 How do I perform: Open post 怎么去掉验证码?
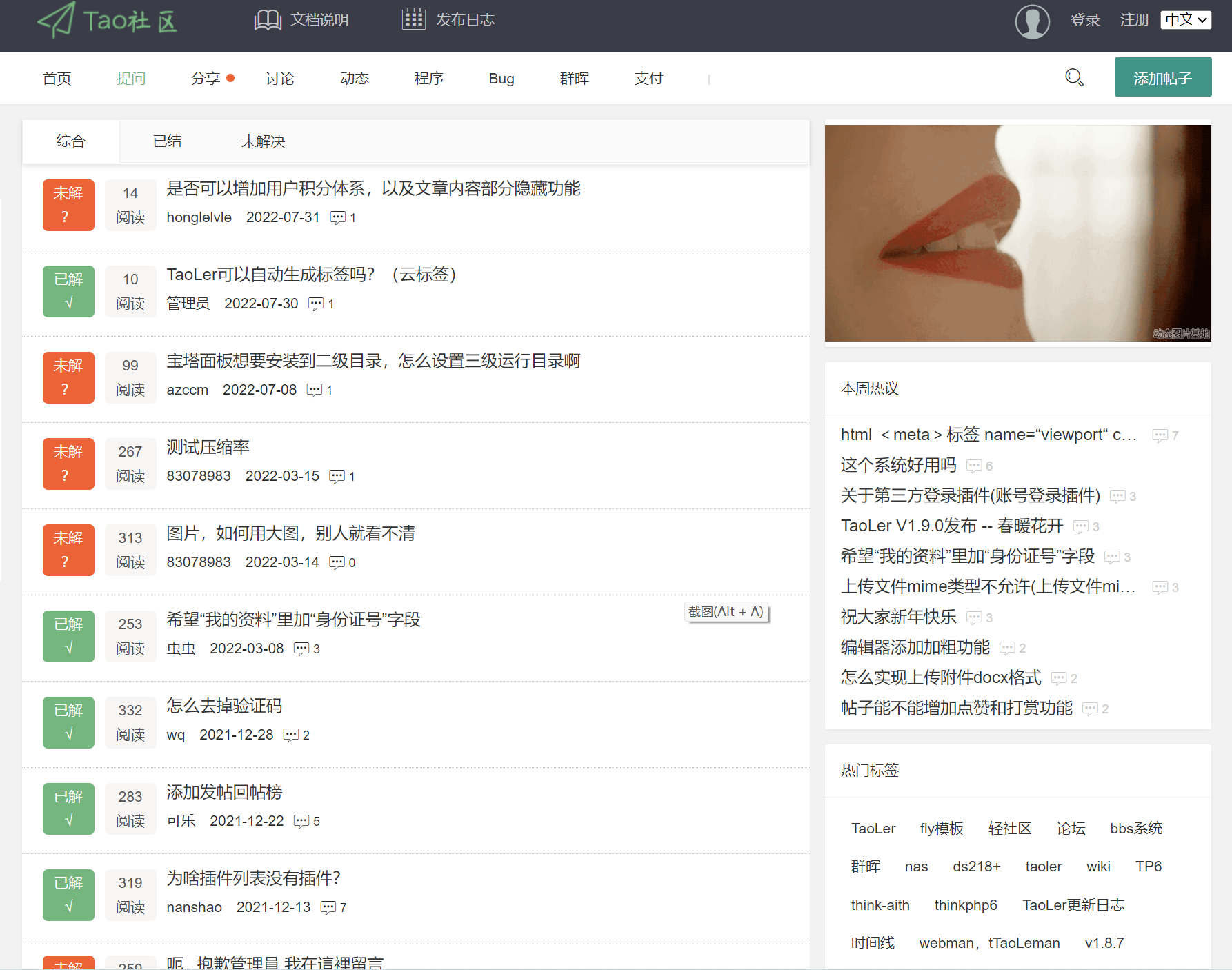coord(224,706)
